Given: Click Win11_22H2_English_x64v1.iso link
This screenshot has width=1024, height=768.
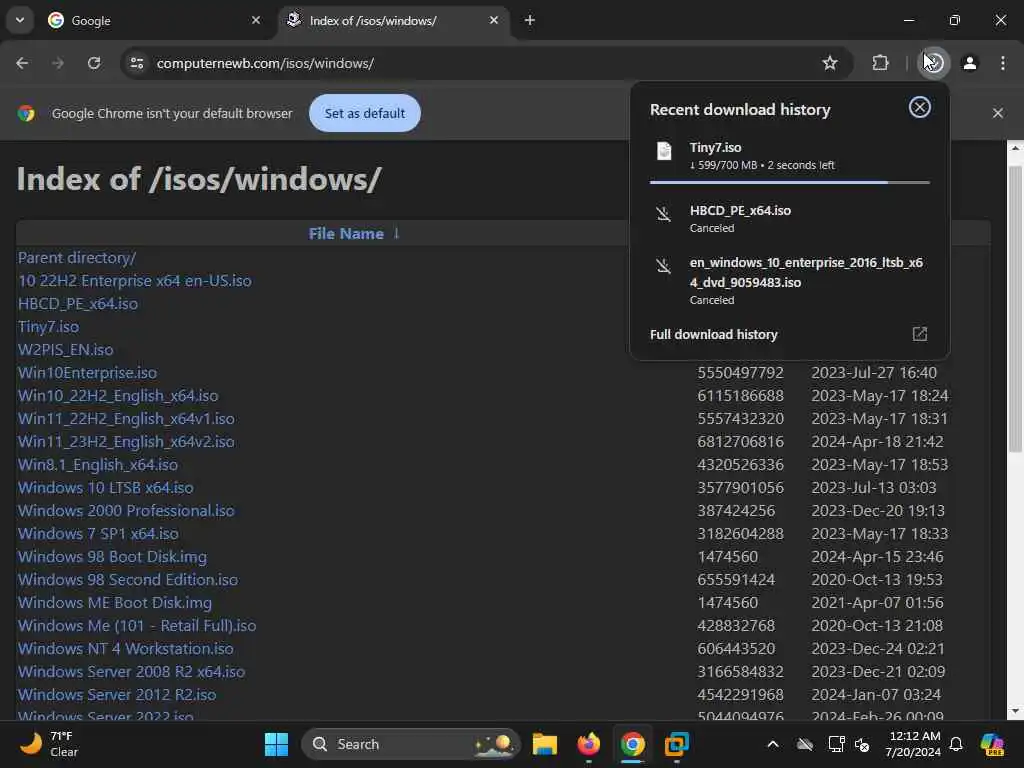Looking at the screenshot, I should click(126, 419).
